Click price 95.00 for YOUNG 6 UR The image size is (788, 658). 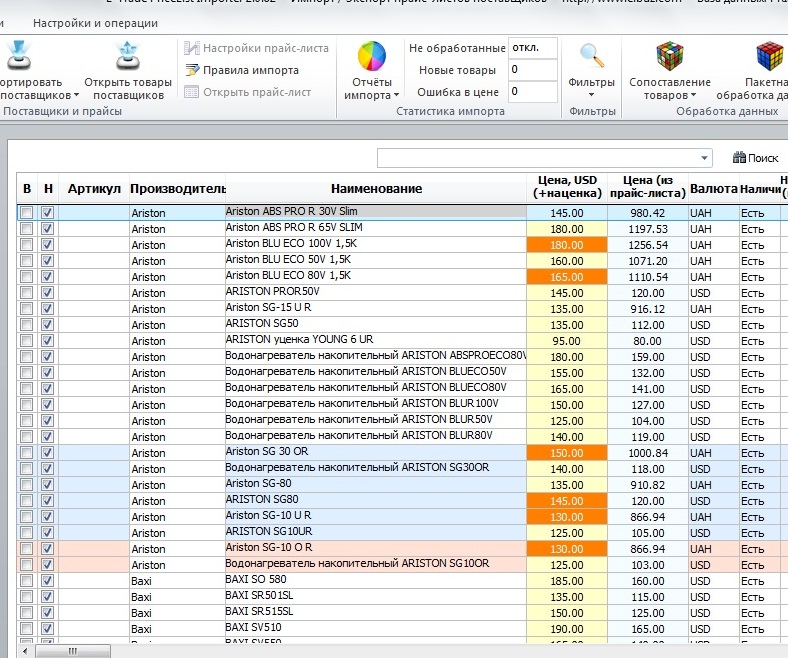coord(567,341)
